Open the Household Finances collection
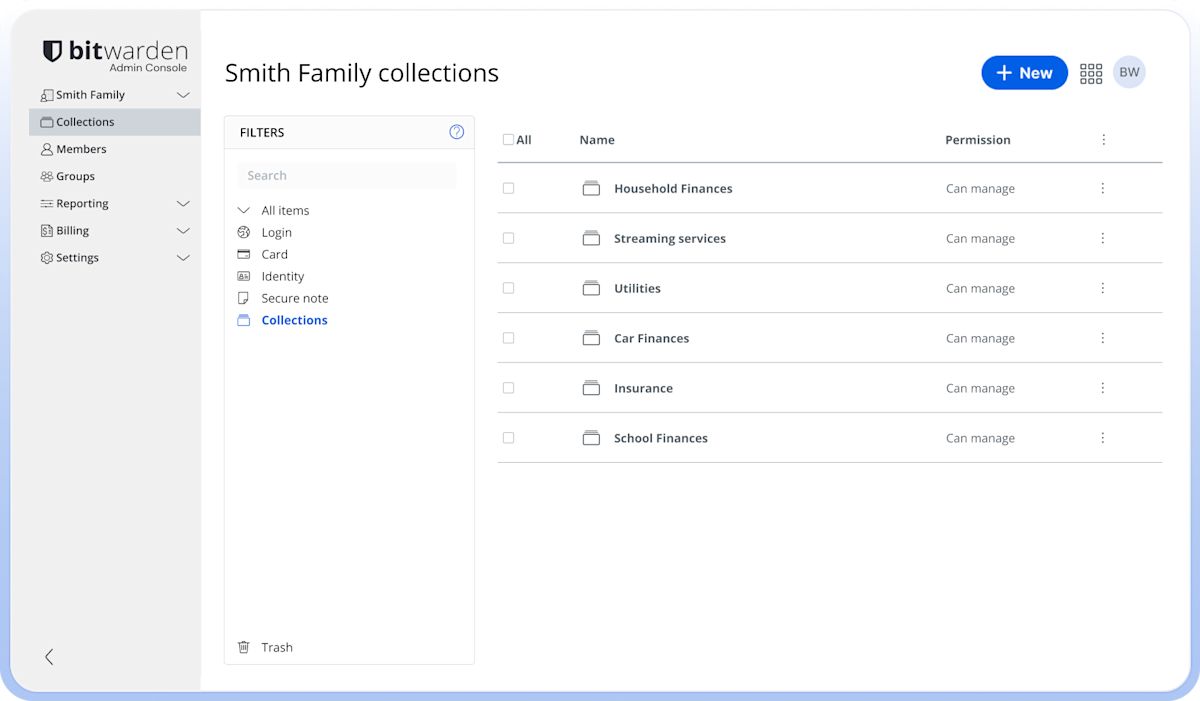Screen dimensions: 1200x701 [x=672, y=188]
